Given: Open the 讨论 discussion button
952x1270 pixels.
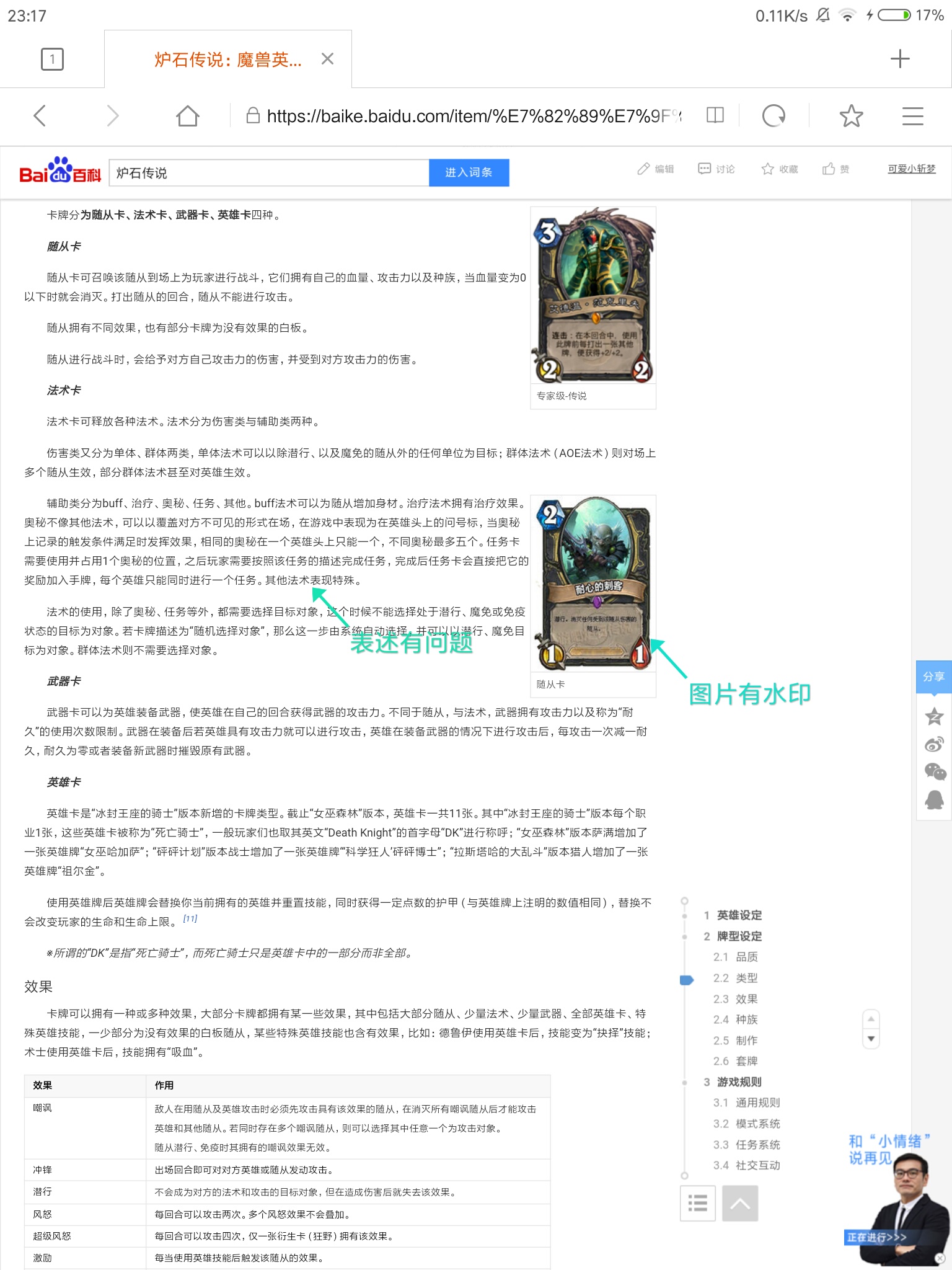Looking at the screenshot, I should (716, 169).
